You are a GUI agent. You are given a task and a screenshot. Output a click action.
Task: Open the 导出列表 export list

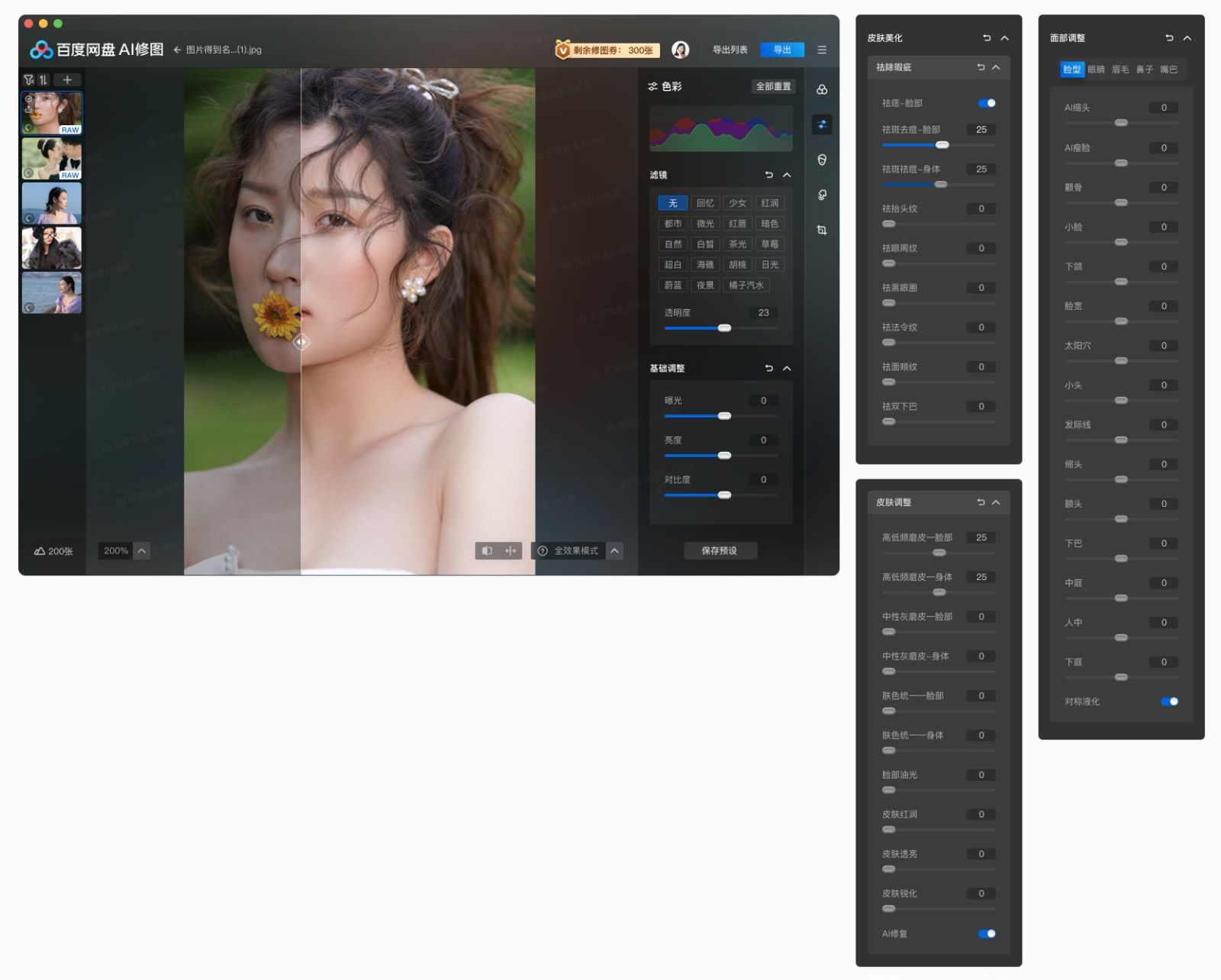730,50
